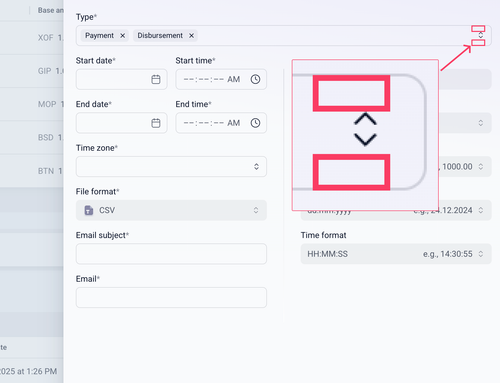Click the CSV file type icon
The image size is (500, 383).
click(x=89, y=210)
